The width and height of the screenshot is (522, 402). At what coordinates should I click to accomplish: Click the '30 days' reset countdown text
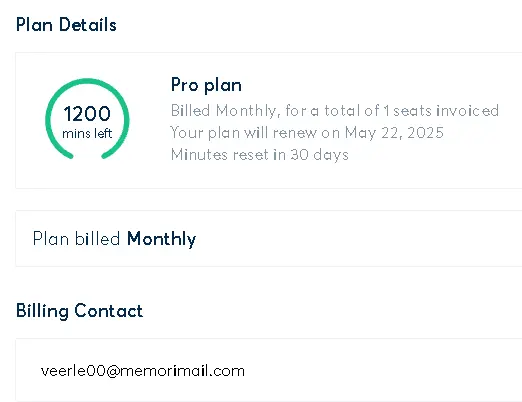[319, 155]
